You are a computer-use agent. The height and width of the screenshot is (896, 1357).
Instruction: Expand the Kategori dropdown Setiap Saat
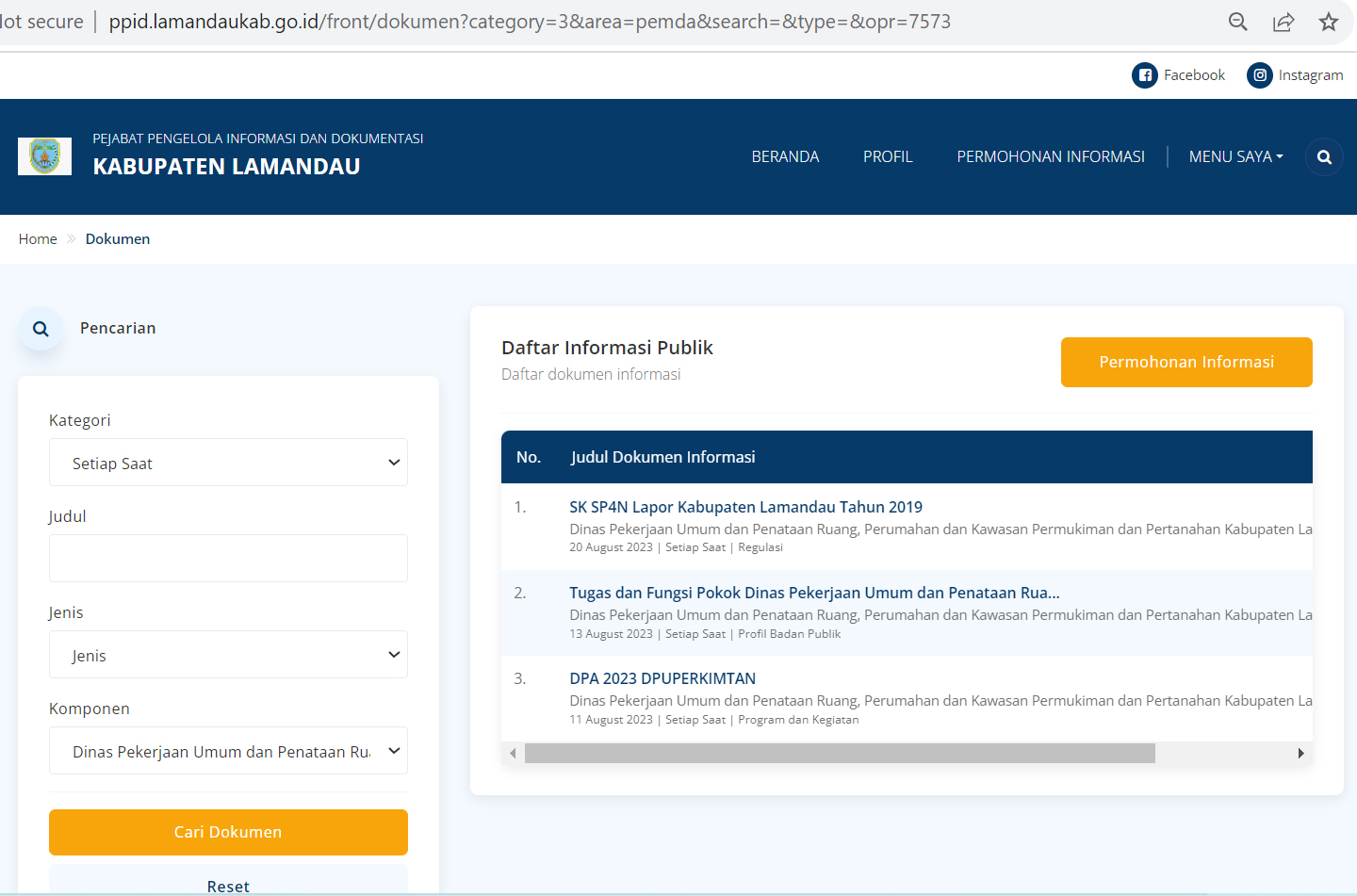click(x=228, y=463)
